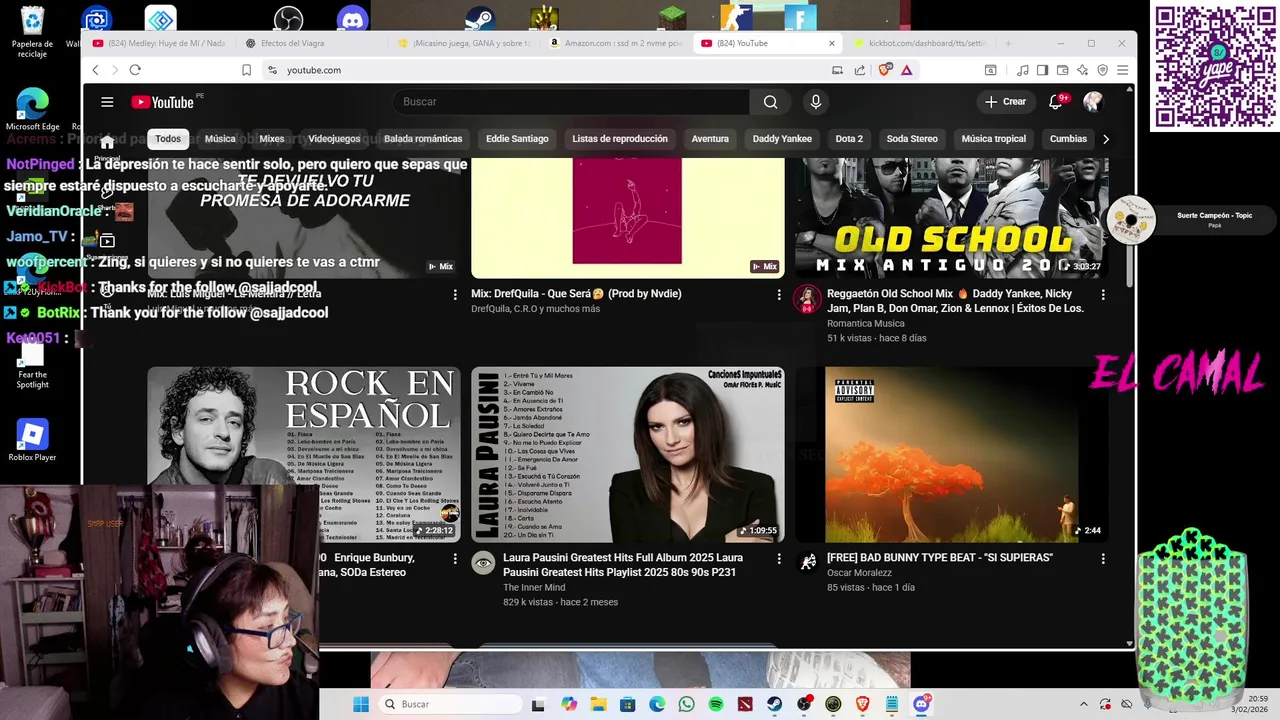Select the Música filter chip
The width and height of the screenshot is (1280, 720).
[x=220, y=139]
